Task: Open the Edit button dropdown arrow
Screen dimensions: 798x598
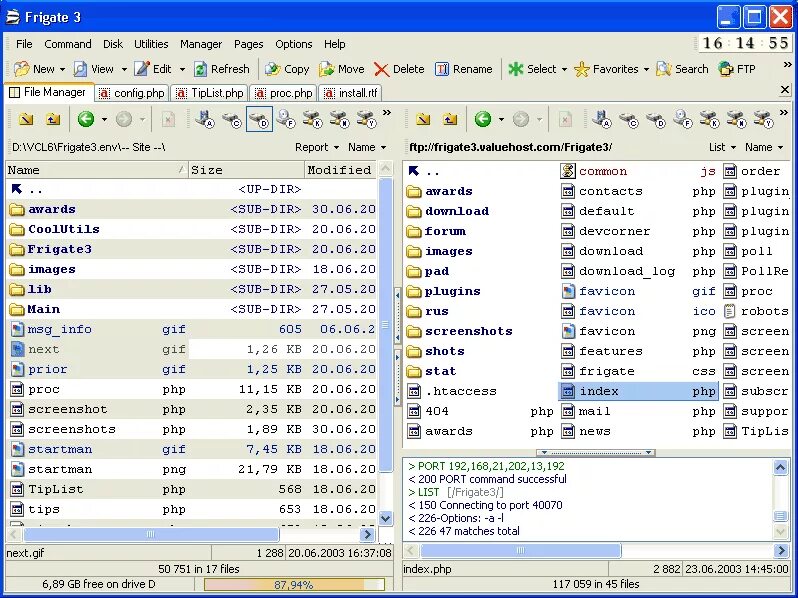Action: coord(182,69)
